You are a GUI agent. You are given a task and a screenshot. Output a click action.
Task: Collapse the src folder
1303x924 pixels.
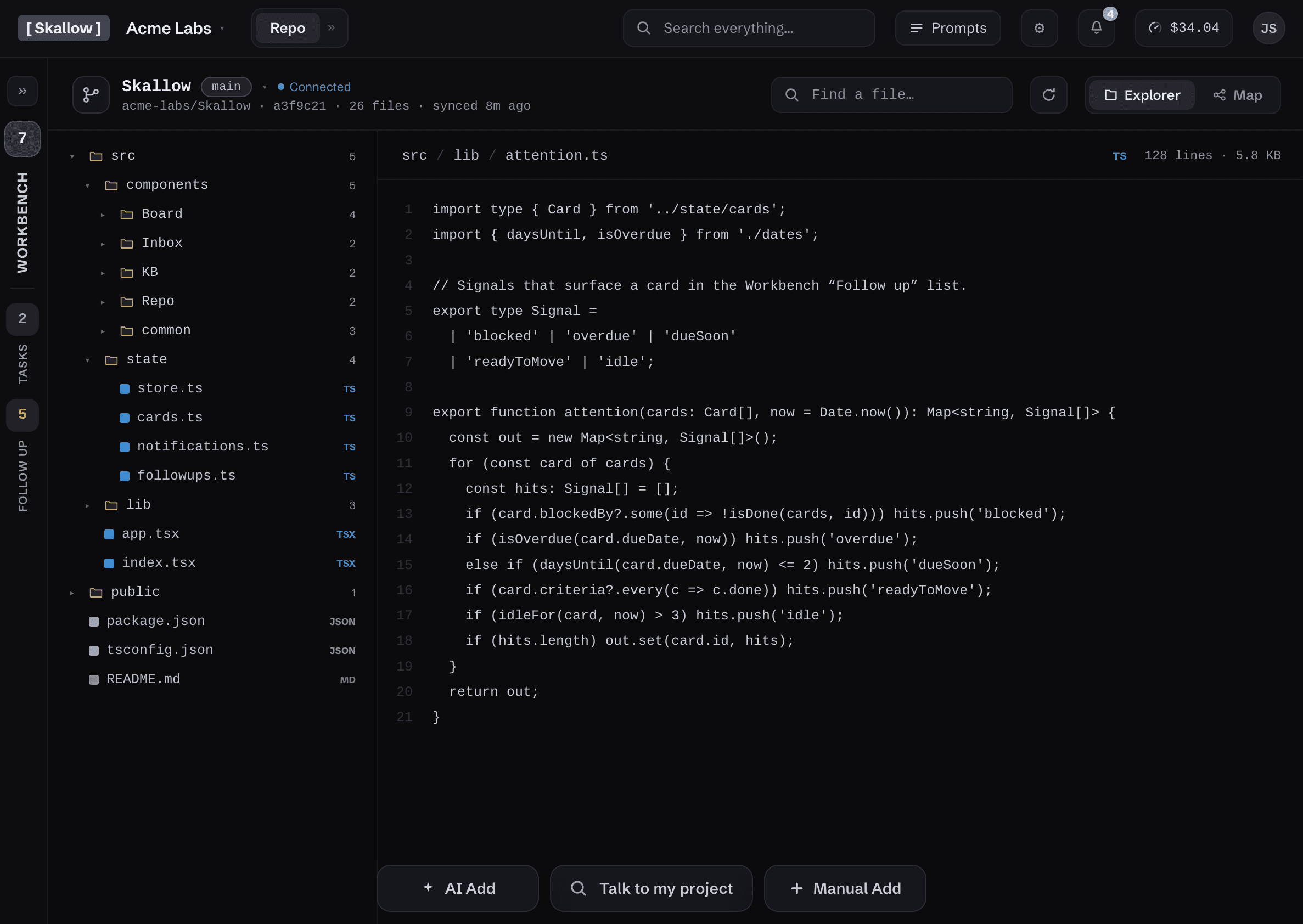coord(72,156)
